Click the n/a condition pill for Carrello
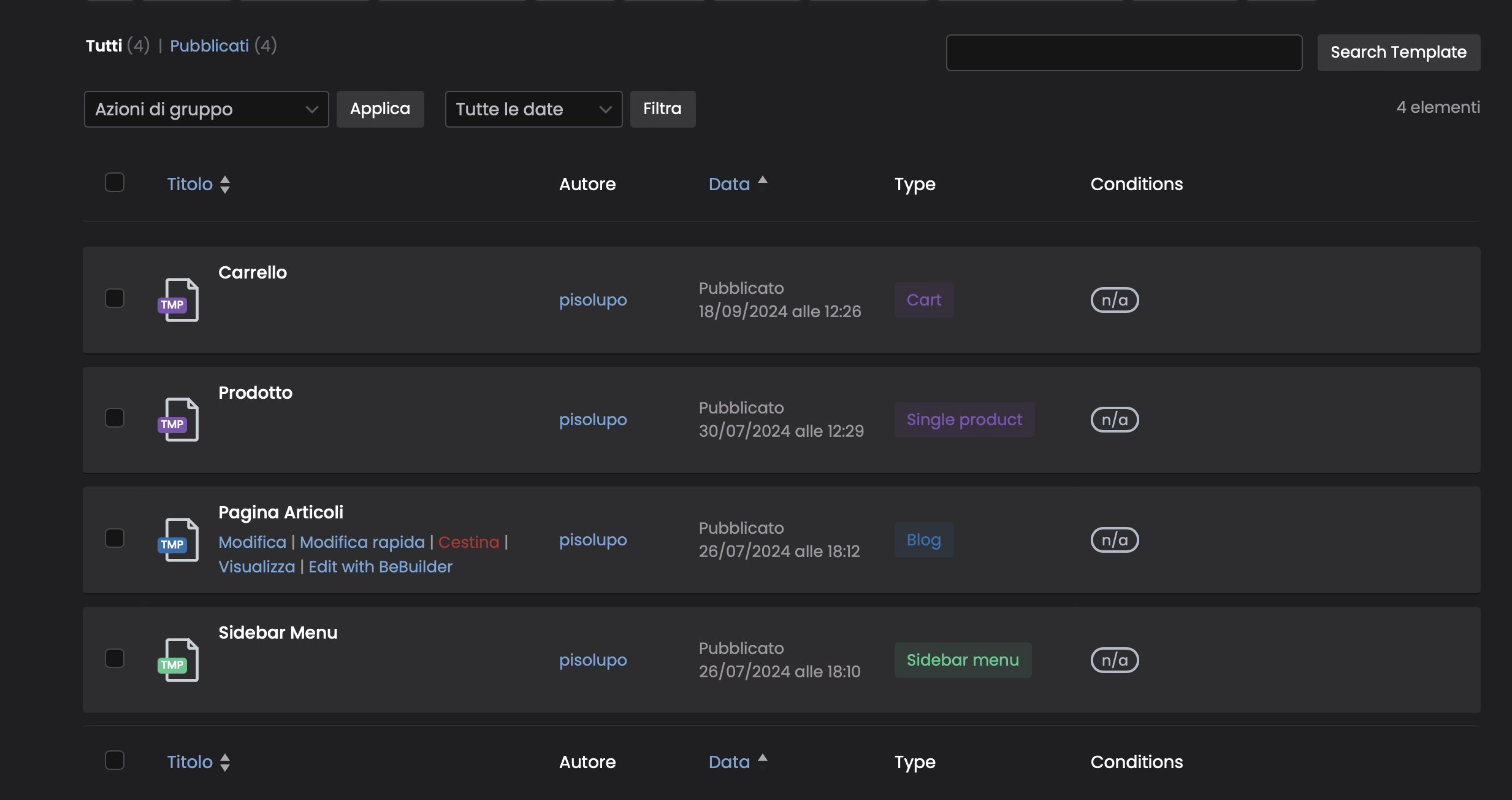This screenshot has width=1512, height=800. [x=1115, y=300]
